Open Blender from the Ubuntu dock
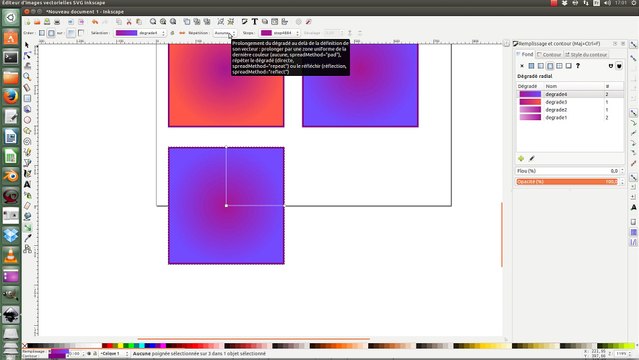This screenshot has width=639, height=360. tap(11, 176)
